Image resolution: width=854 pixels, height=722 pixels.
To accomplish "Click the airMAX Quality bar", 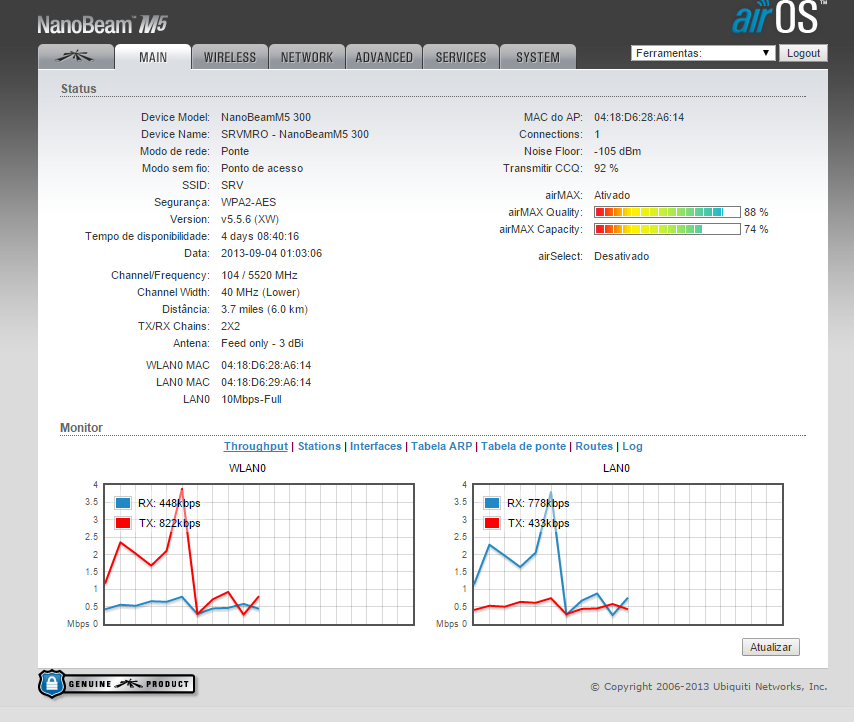I will click(x=667, y=212).
